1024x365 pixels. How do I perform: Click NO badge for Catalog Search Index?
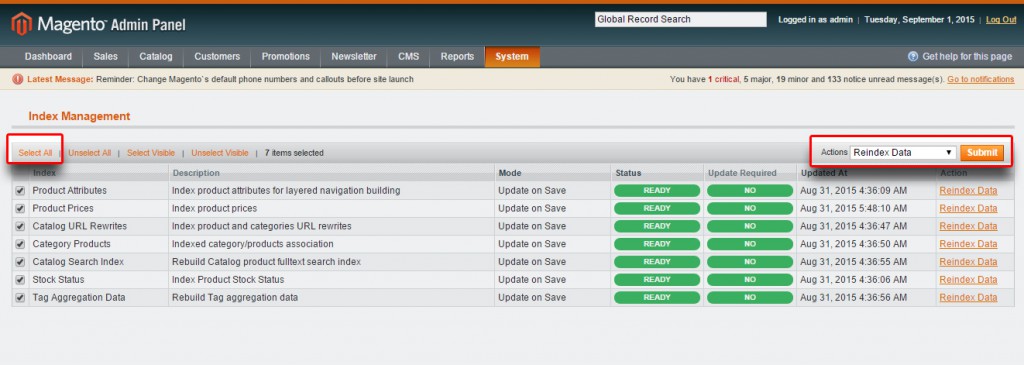click(x=750, y=262)
